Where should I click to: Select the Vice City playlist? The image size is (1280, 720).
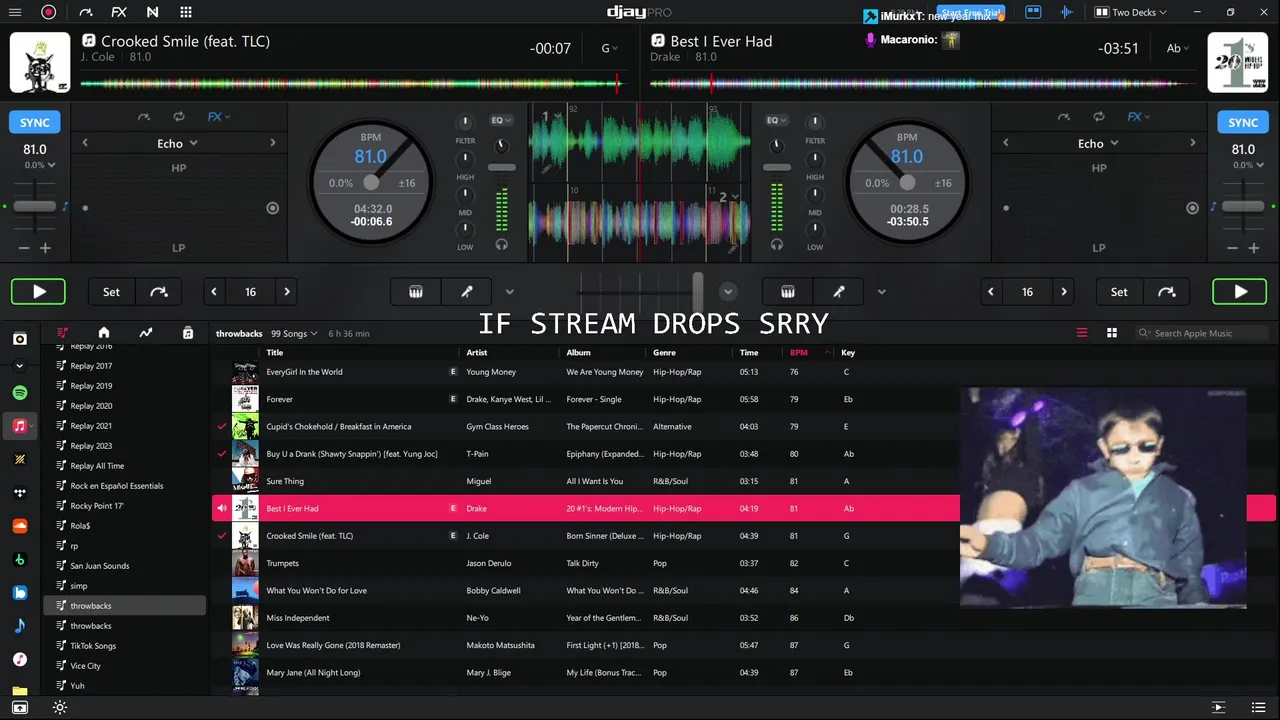pos(85,666)
